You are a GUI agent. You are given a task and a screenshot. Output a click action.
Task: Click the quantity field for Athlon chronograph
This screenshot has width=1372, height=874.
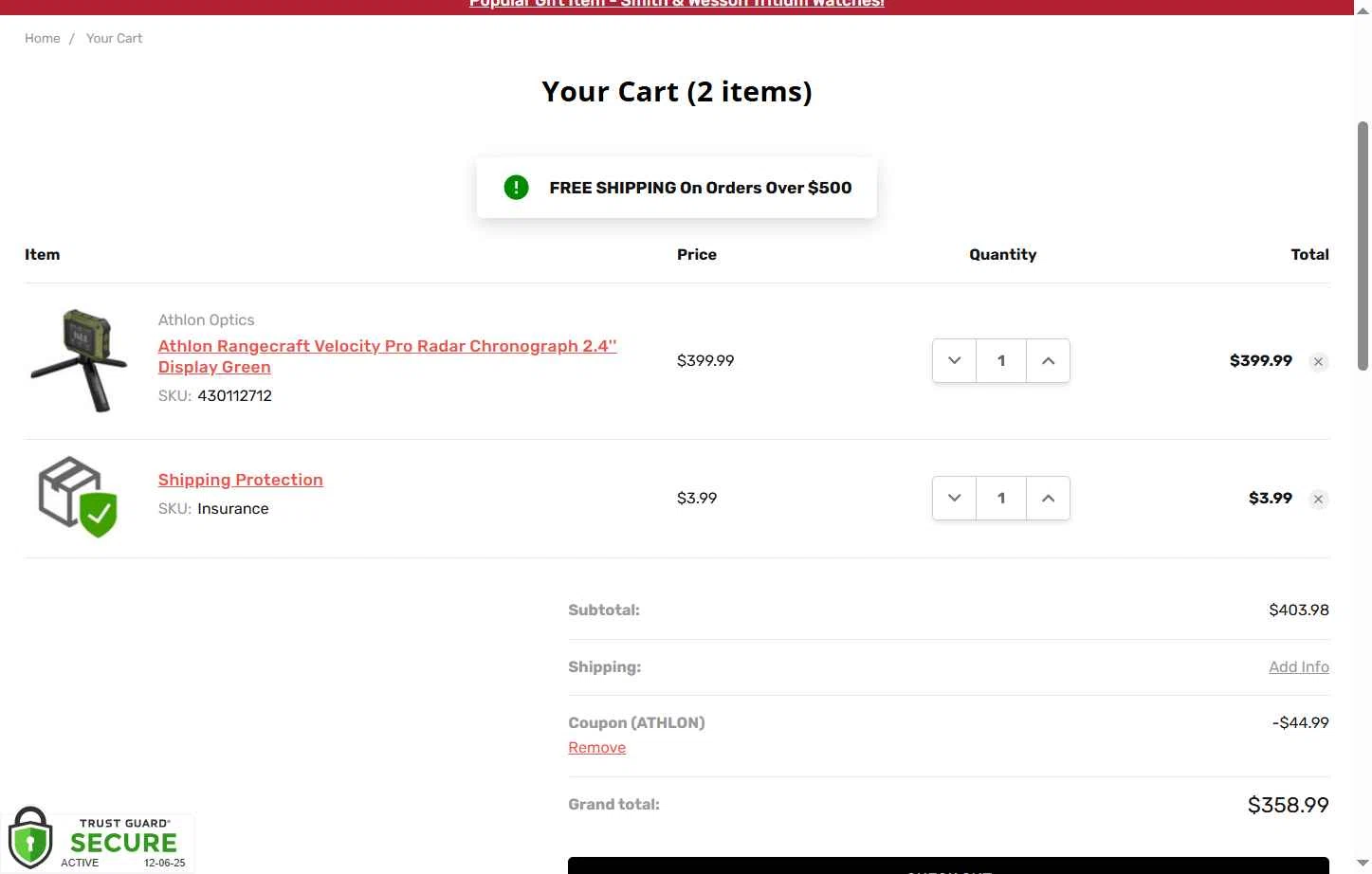pos(1001,360)
